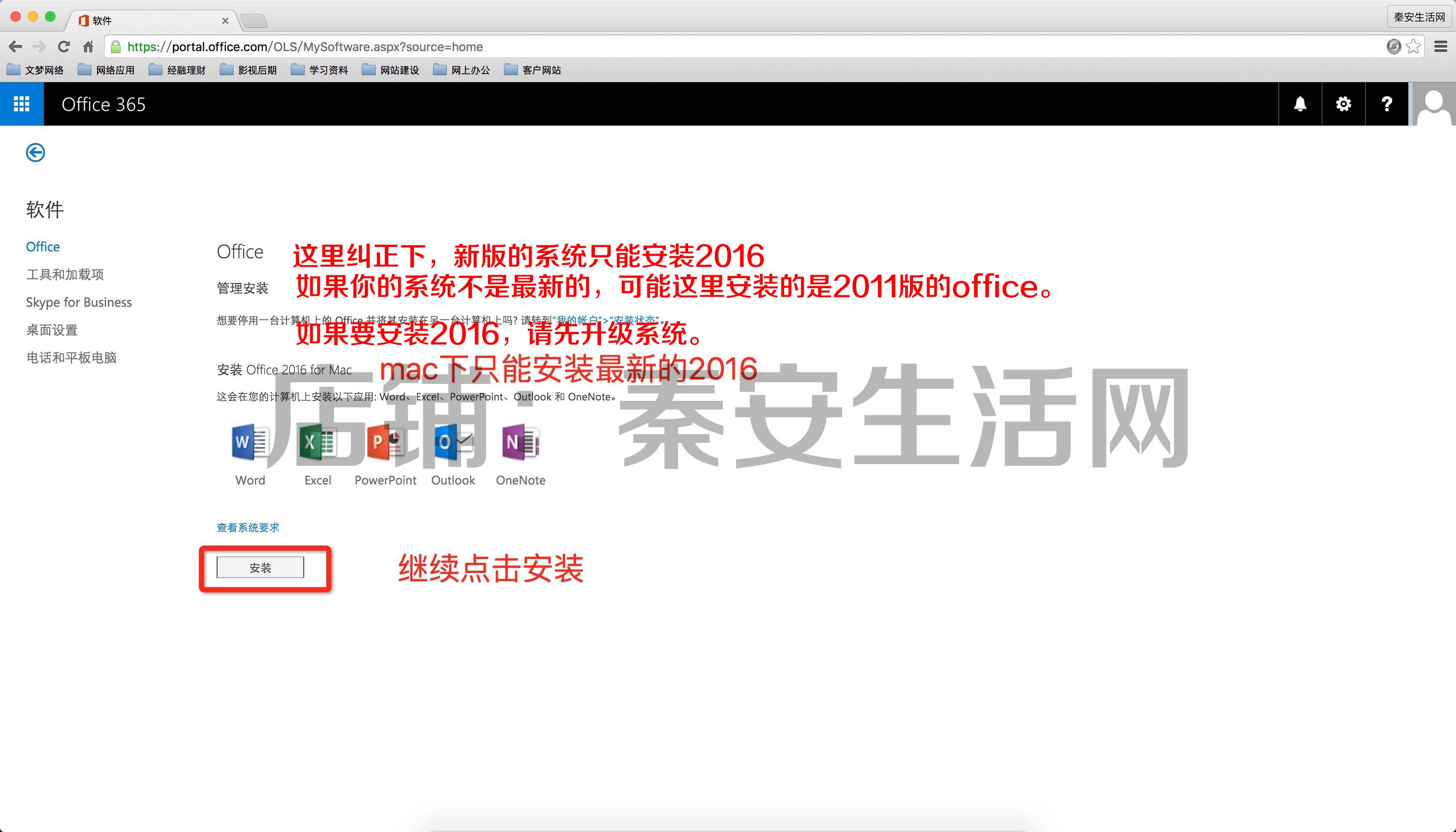Click the blue back arrow circle
The height and width of the screenshot is (832, 1456).
36,153
